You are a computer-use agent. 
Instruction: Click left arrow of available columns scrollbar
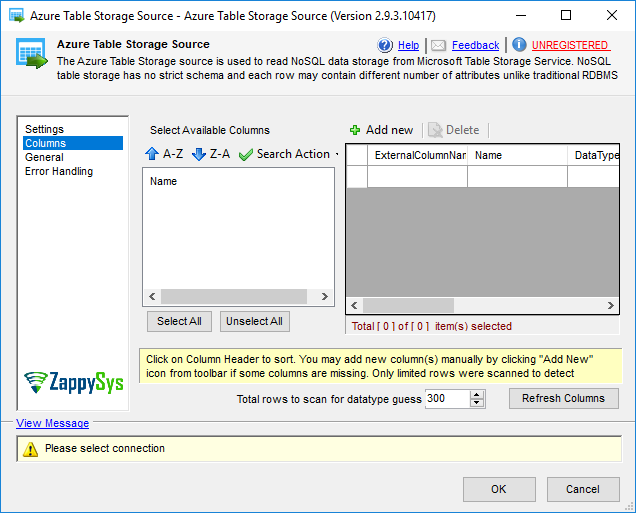coord(152,296)
